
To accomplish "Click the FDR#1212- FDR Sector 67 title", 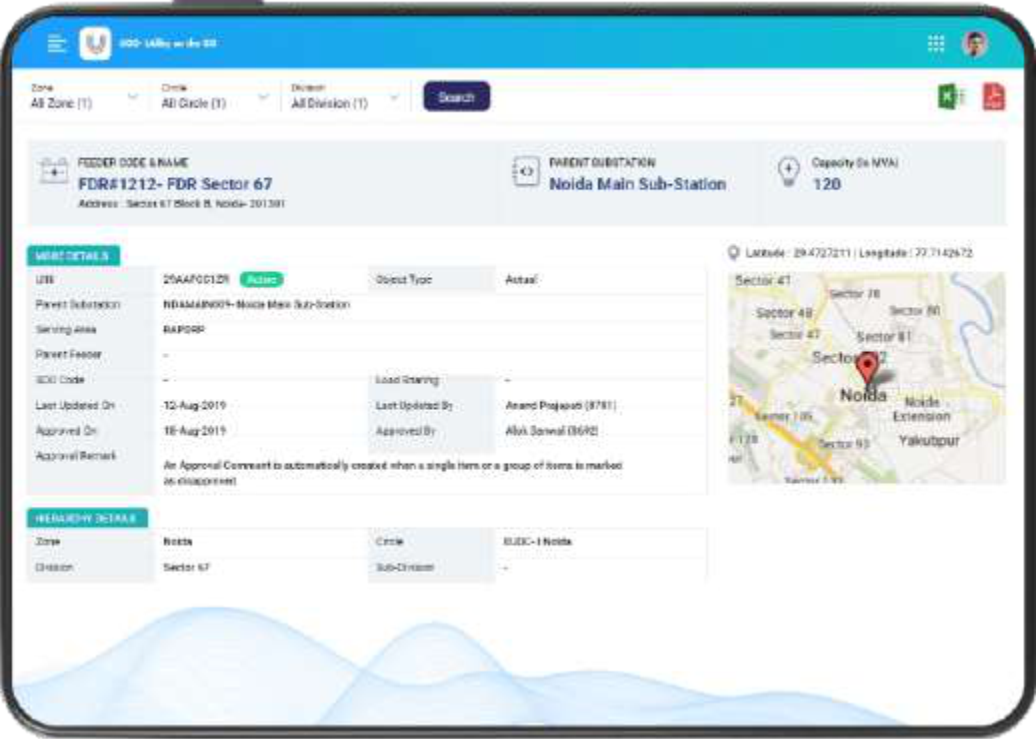I will [175, 184].
